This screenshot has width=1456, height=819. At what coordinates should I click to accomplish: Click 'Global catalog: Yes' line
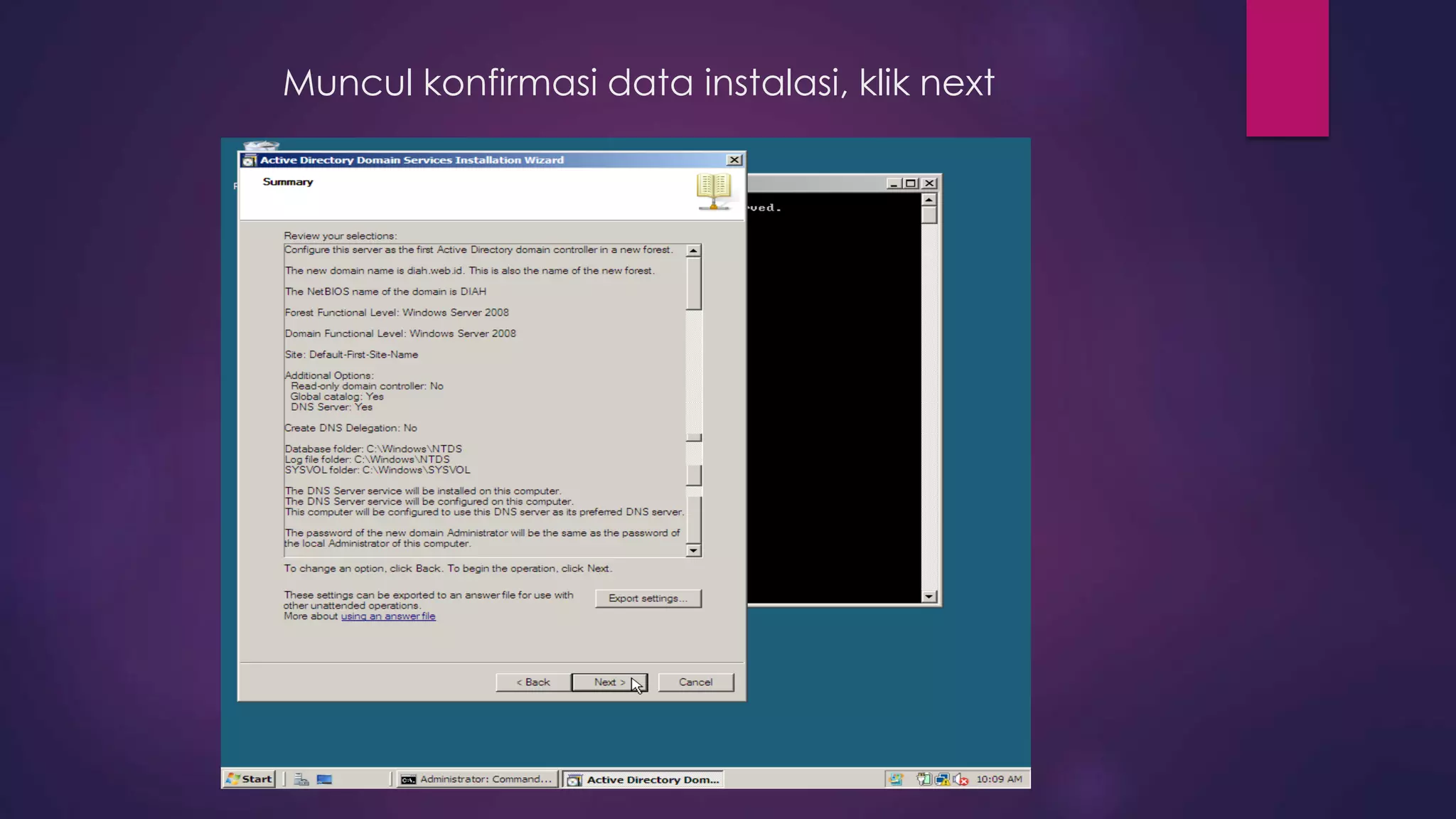tap(337, 397)
